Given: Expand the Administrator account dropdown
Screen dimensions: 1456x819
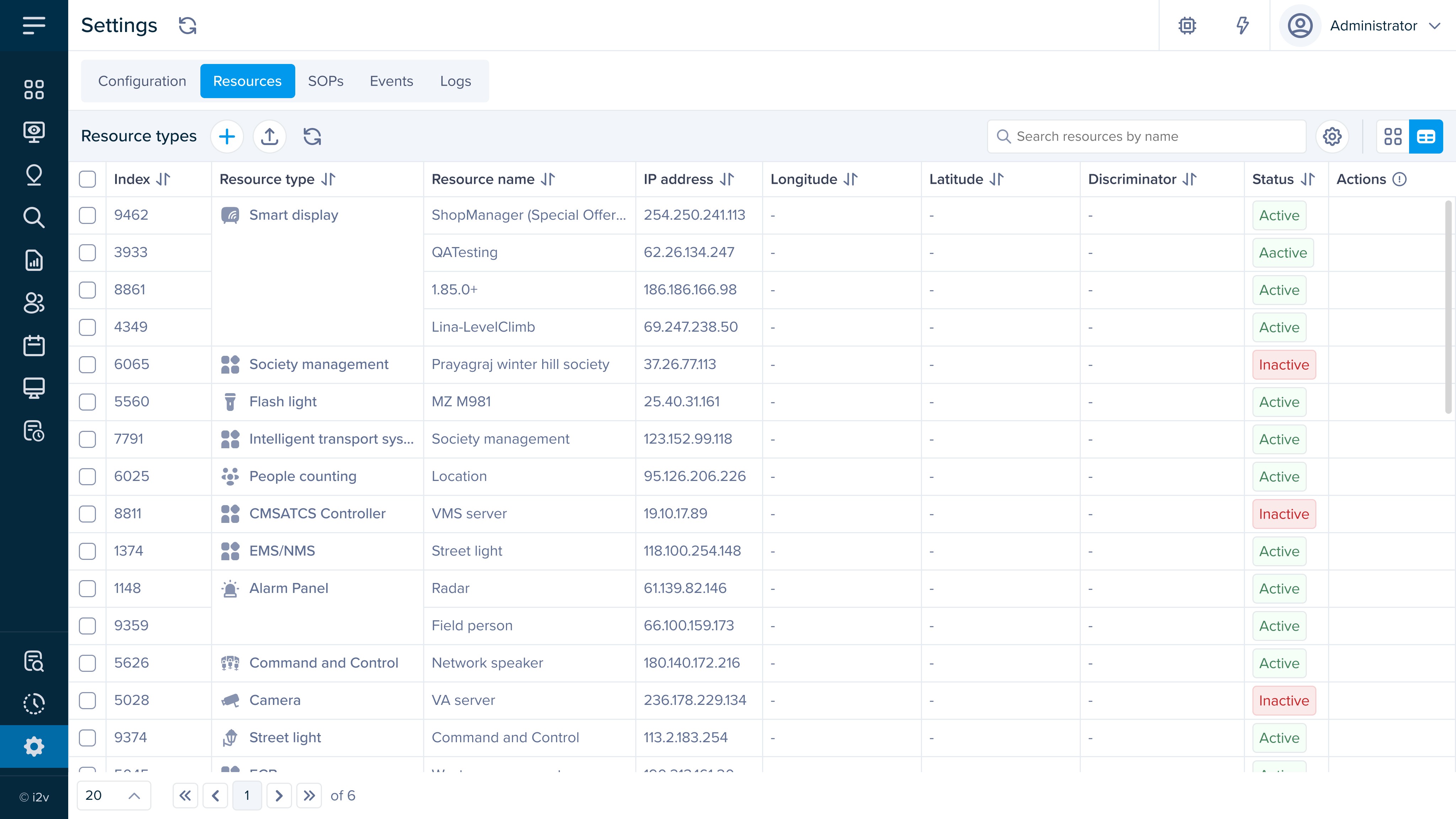Looking at the screenshot, I should 1434,26.
